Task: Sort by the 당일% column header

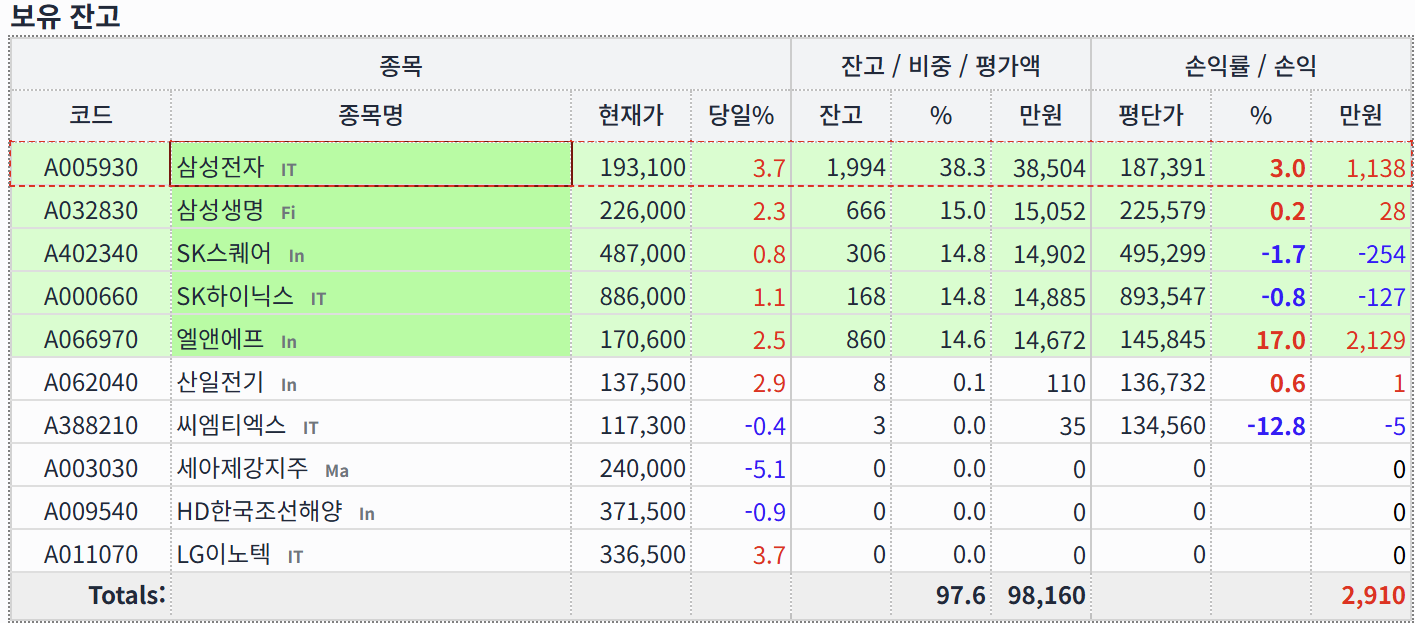Action: coord(741,115)
